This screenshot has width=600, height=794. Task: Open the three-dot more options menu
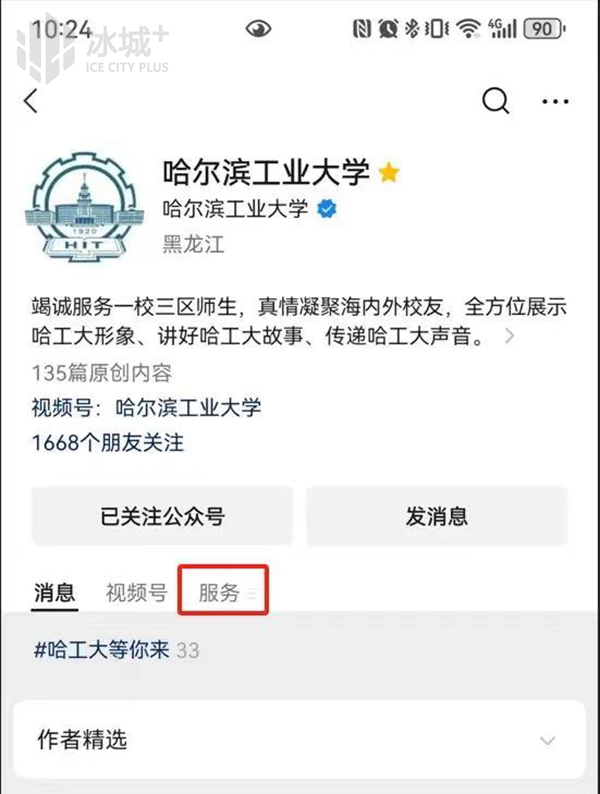point(555,101)
